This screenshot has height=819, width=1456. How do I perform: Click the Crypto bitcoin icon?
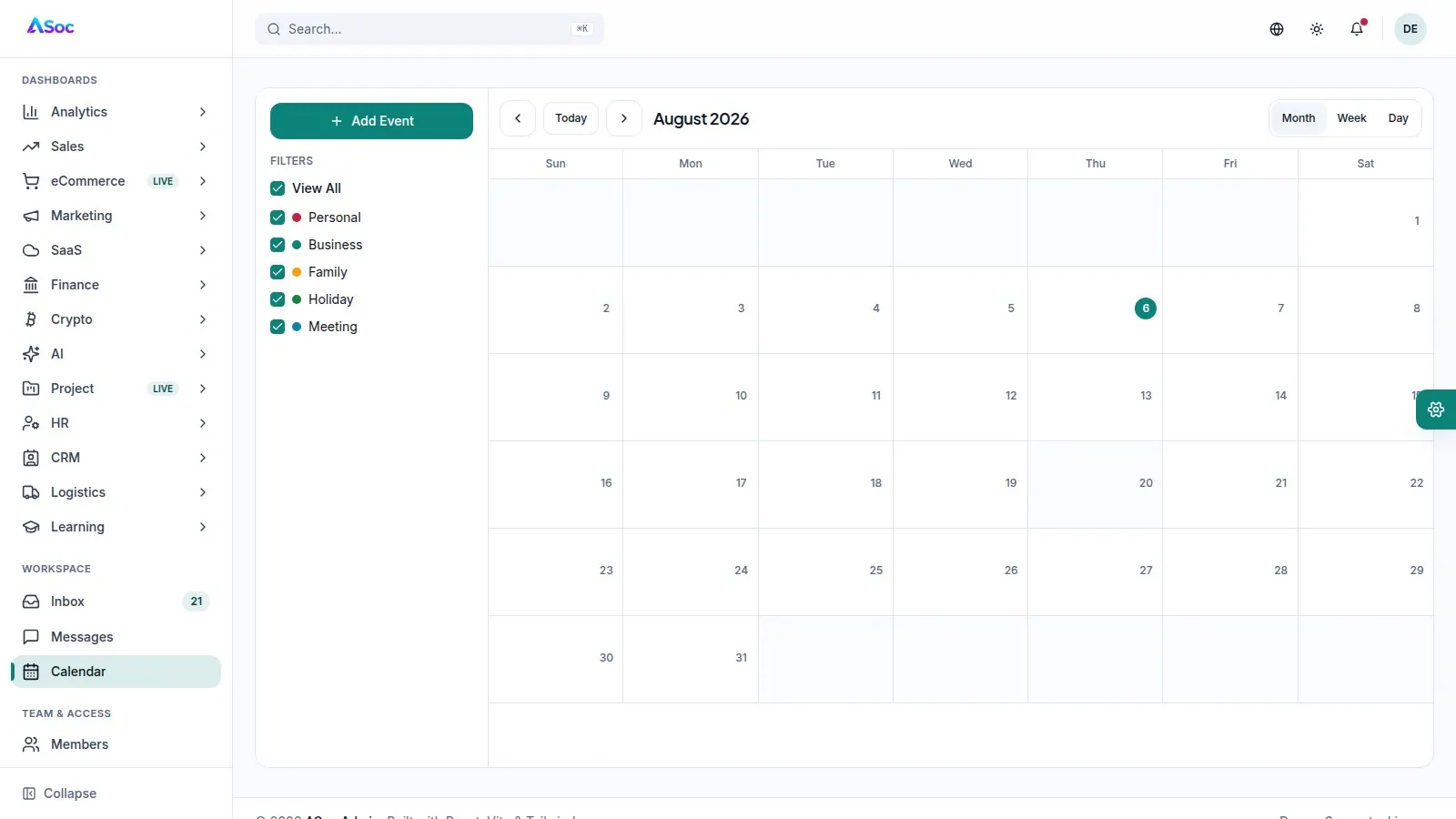(31, 319)
